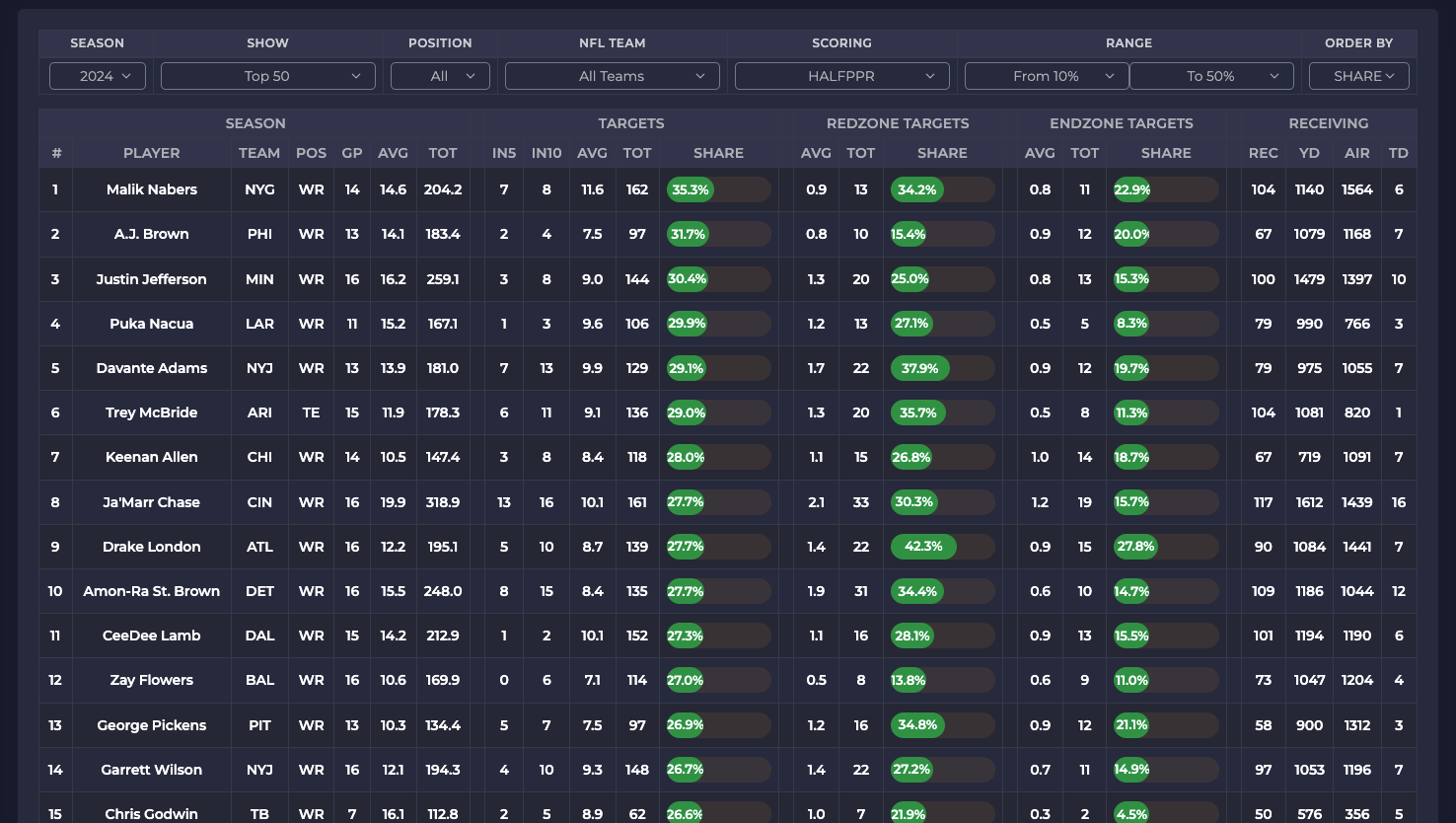This screenshot has height=823, width=1456.
Task: Click Ja'Marr Chase's total 318.9 value
Action: pos(443,502)
